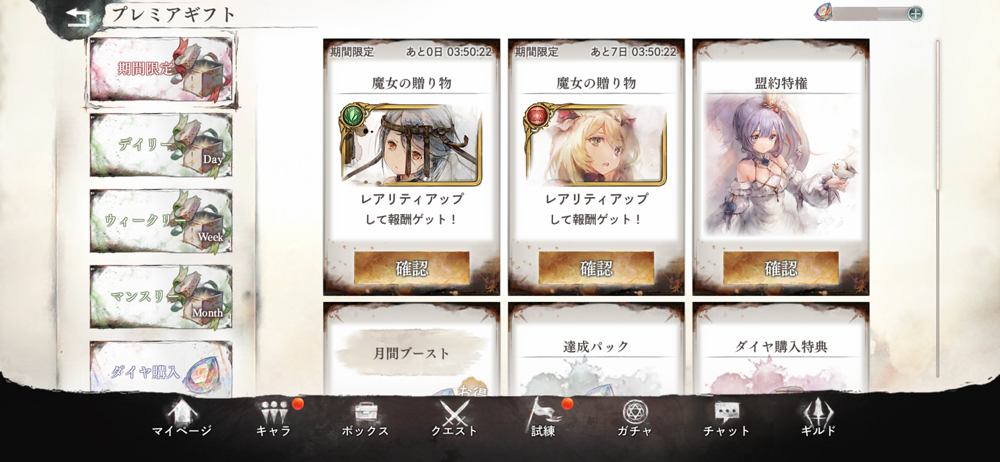Open the 試練 flag icon
This screenshot has width=1000, height=462.
point(543,419)
